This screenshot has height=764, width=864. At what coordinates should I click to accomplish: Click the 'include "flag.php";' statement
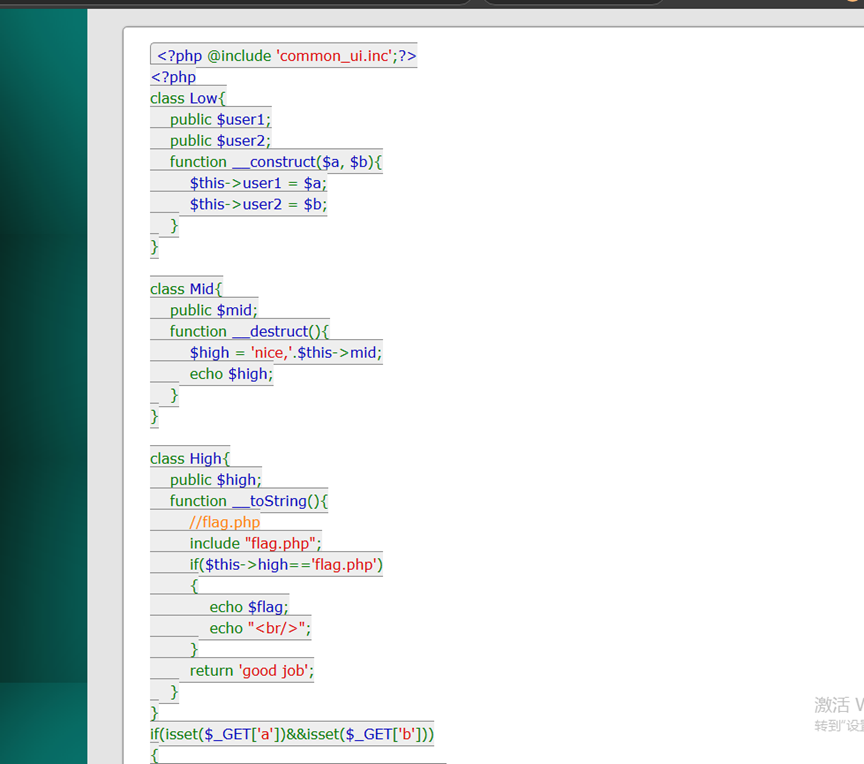pyautogui.click(x=255, y=544)
